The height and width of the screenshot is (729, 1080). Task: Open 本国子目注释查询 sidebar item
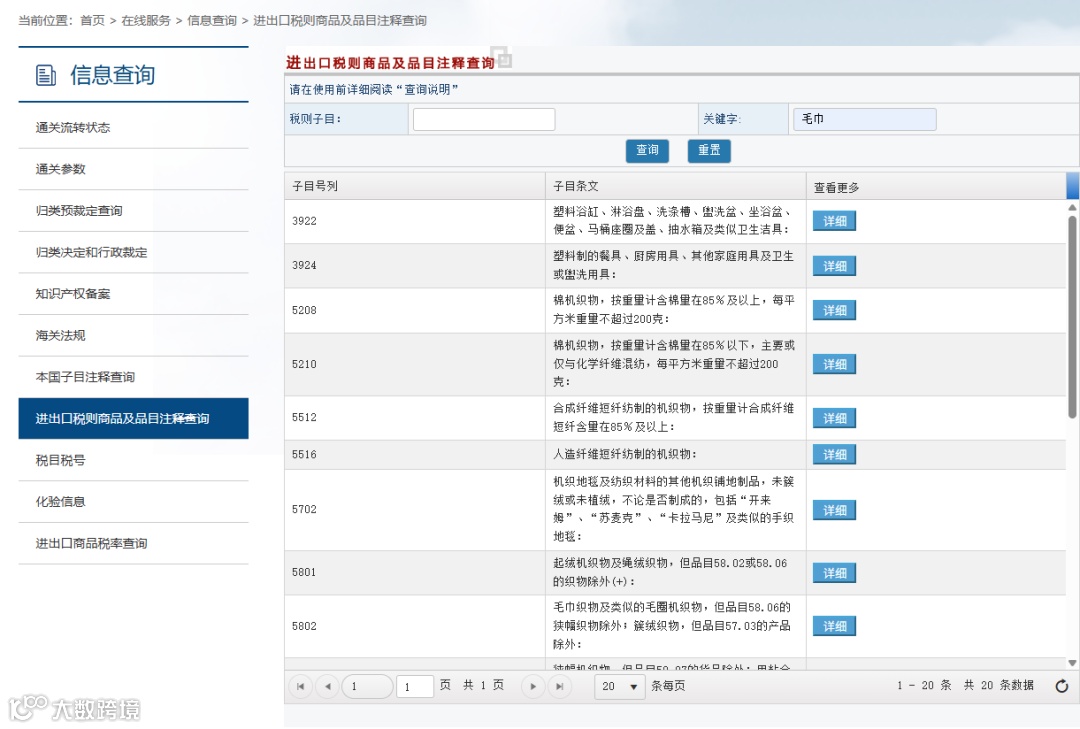pyautogui.click(x=133, y=377)
